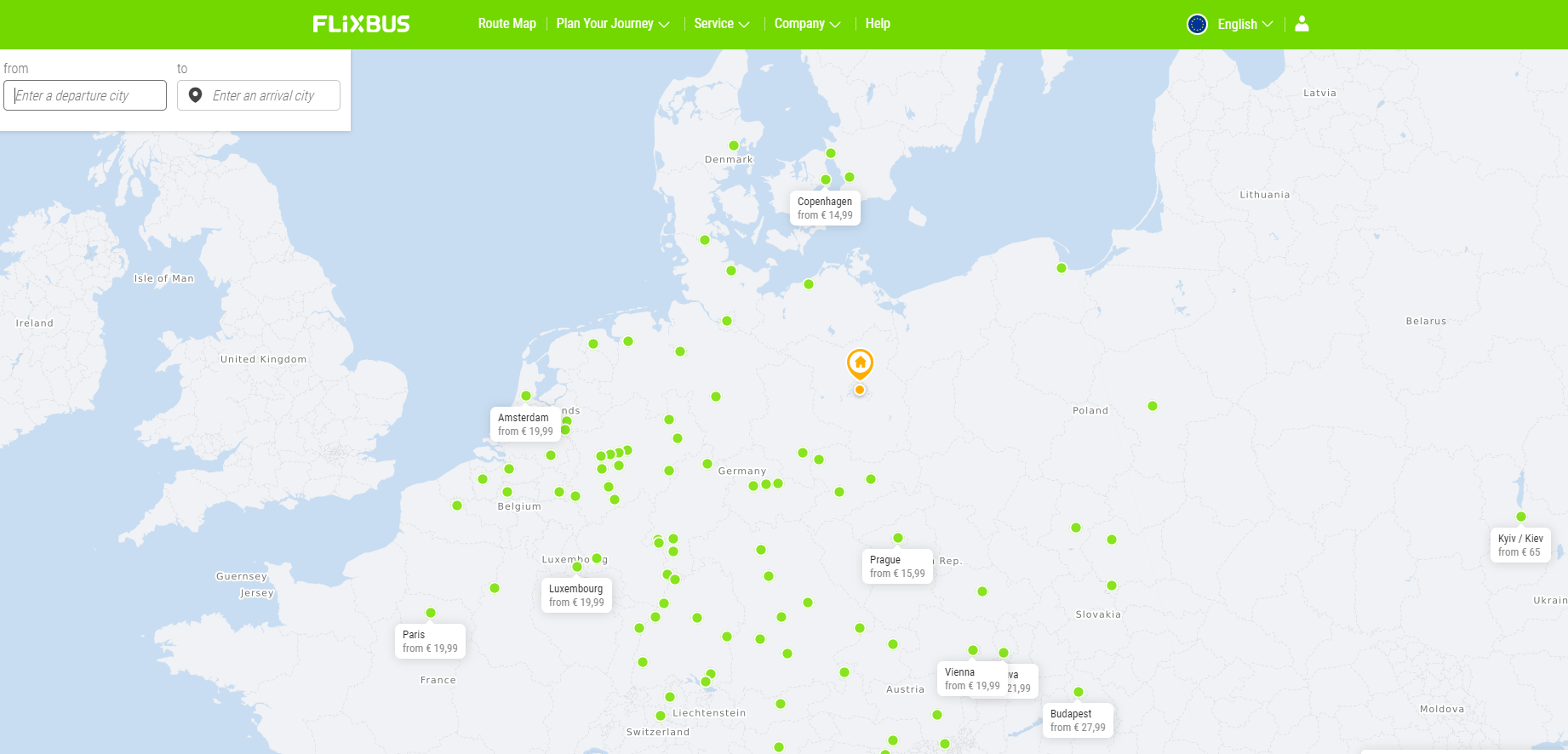Select the Luxembourg from € 19,99 label
1568x754 pixels.
click(x=576, y=596)
